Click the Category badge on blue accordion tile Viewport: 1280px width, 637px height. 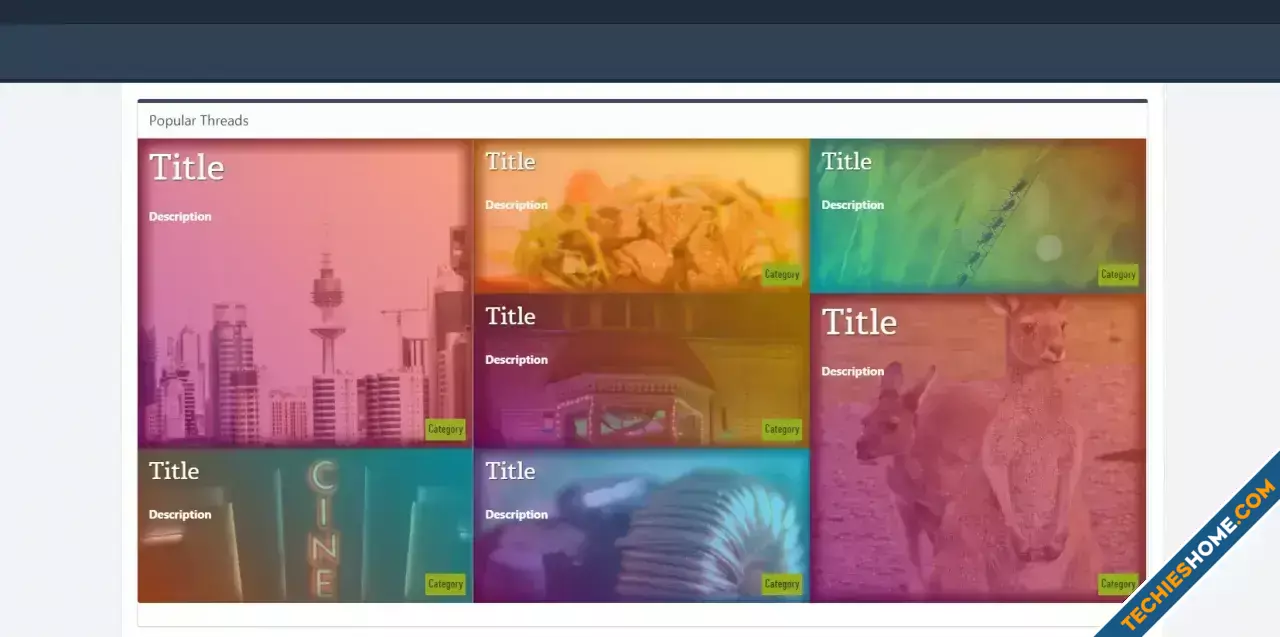tap(781, 584)
